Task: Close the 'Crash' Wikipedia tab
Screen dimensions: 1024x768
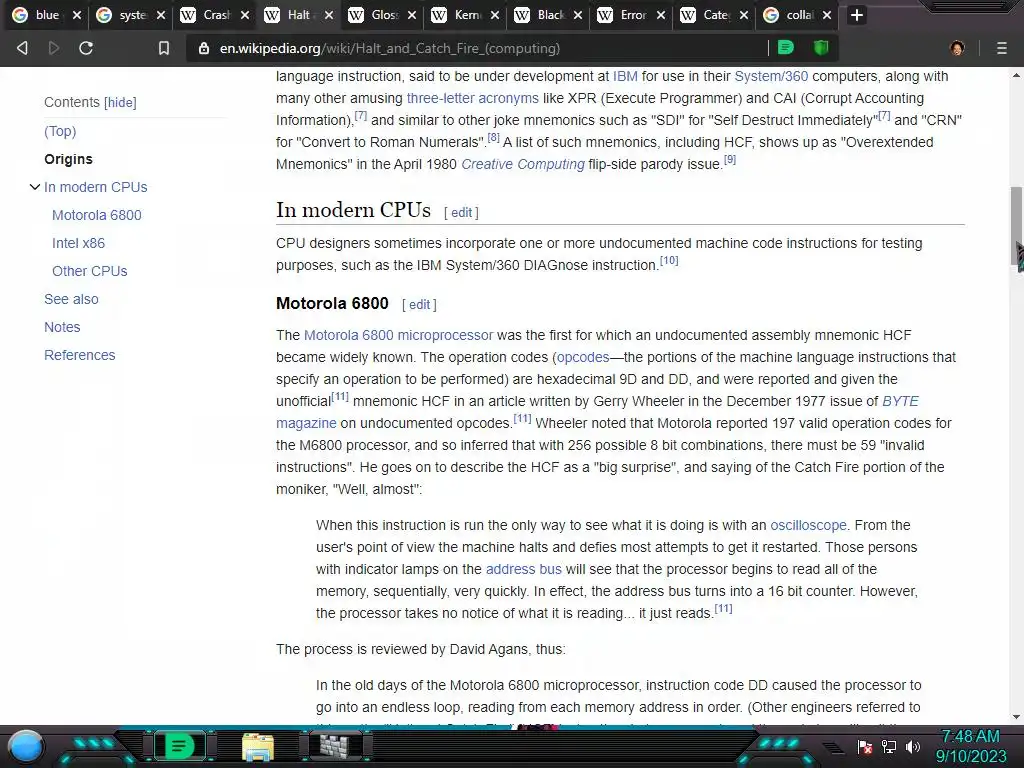Action: coord(245,15)
